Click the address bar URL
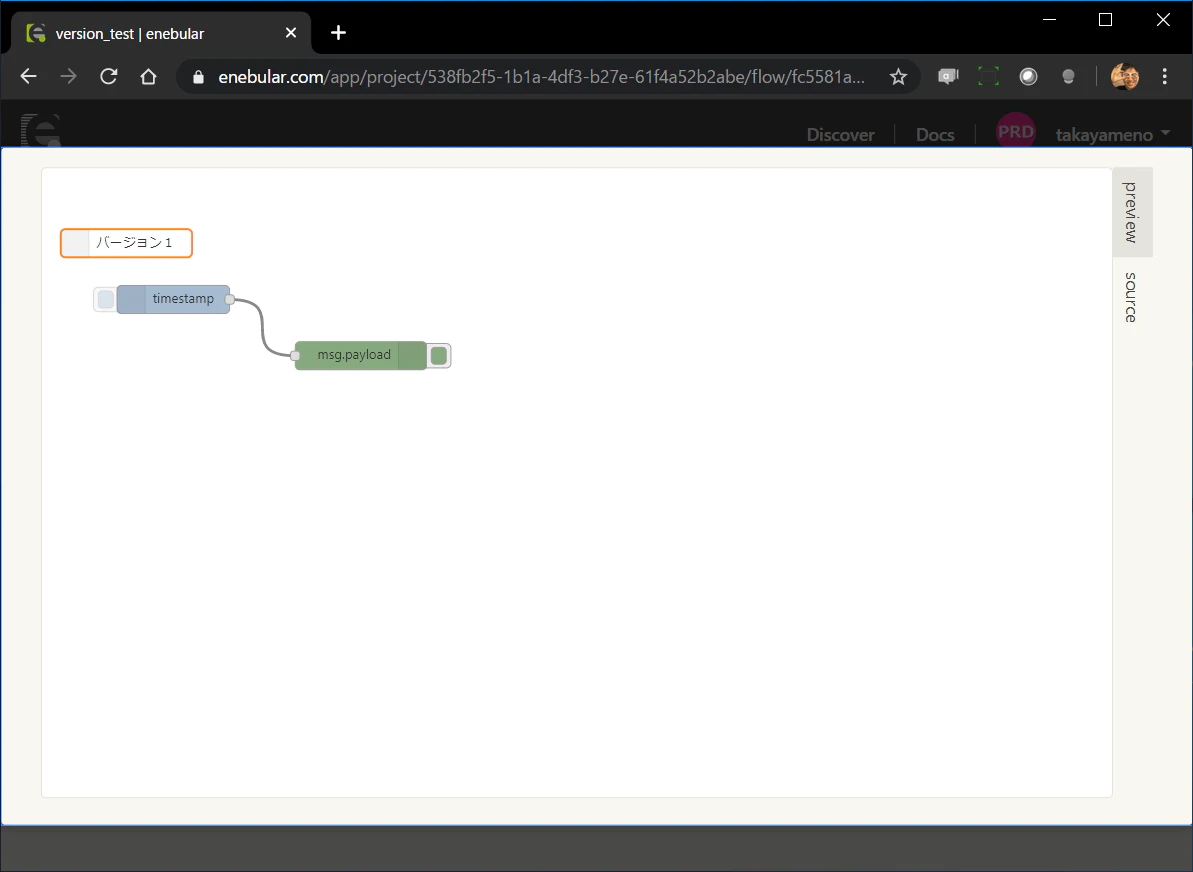Screen dimensions: 1193x872 (x=541, y=77)
